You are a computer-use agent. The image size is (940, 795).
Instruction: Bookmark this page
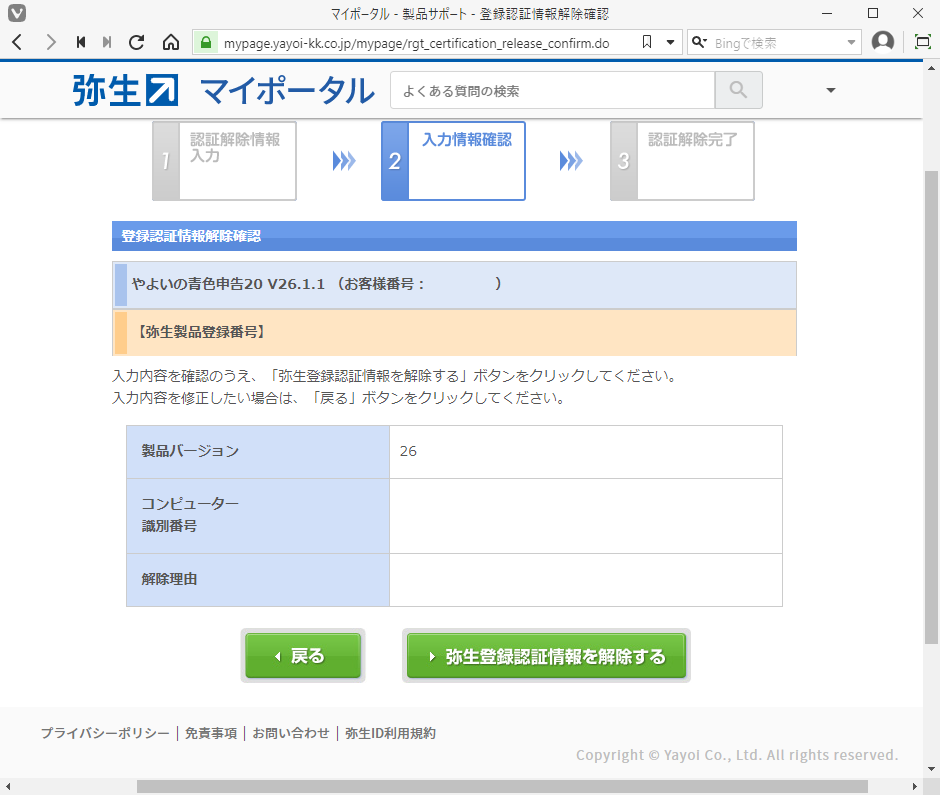point(647,42)
